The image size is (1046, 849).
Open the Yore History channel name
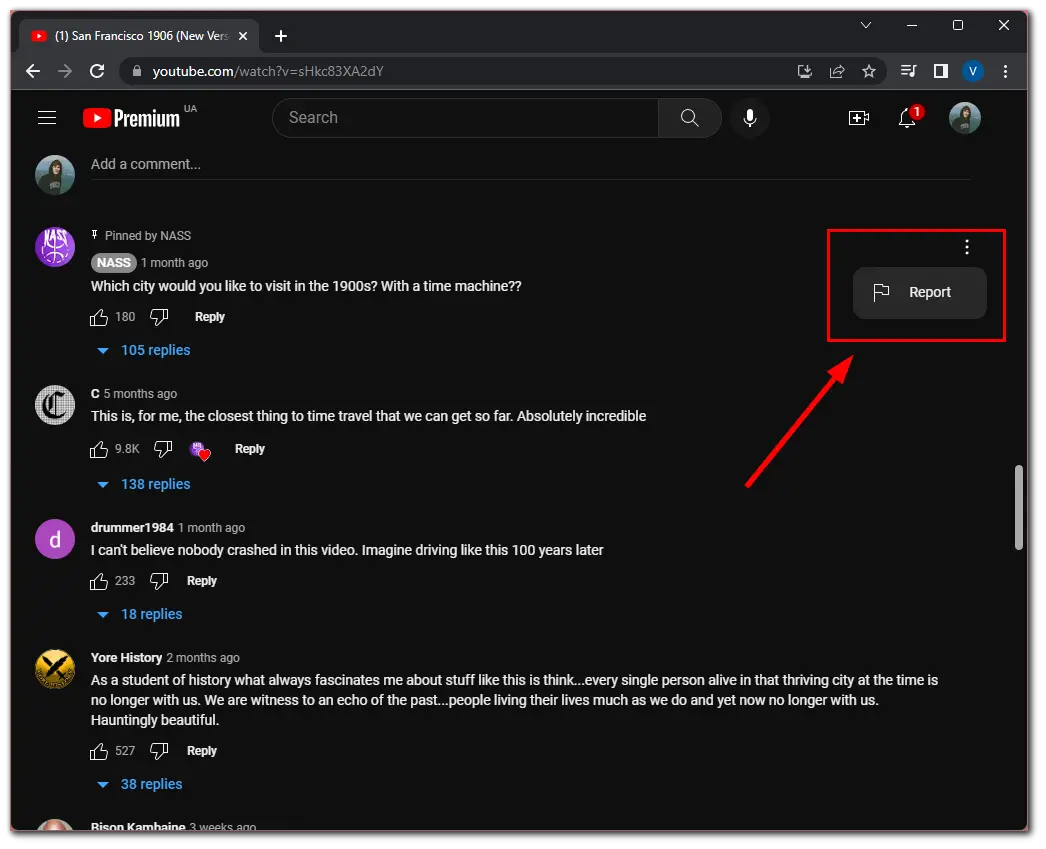coord(126,658)
